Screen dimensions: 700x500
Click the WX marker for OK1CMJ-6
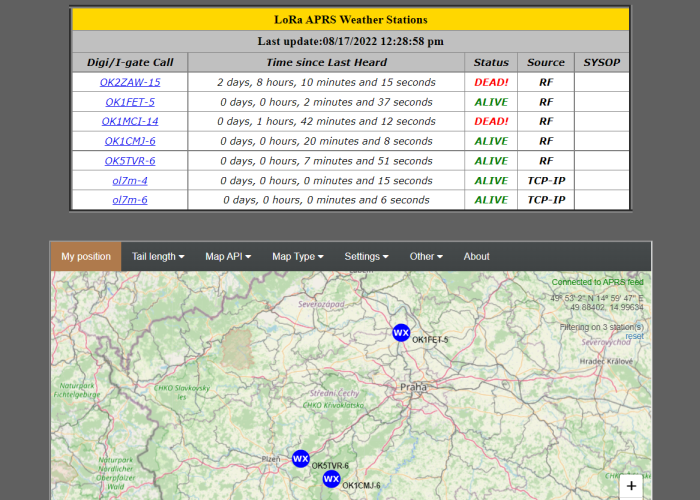point(332,479)
